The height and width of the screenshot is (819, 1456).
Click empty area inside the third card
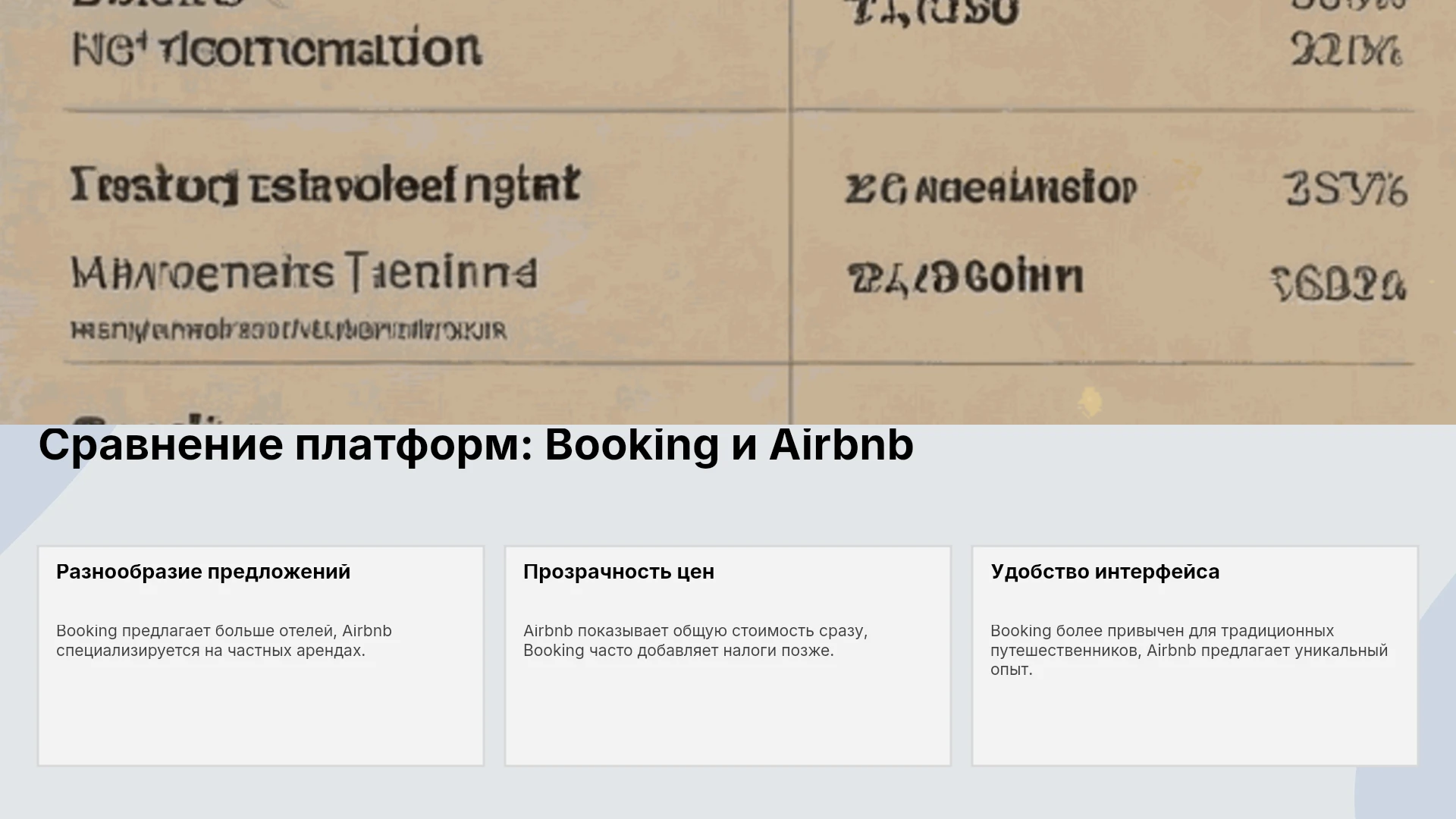tap(1195, 724)
